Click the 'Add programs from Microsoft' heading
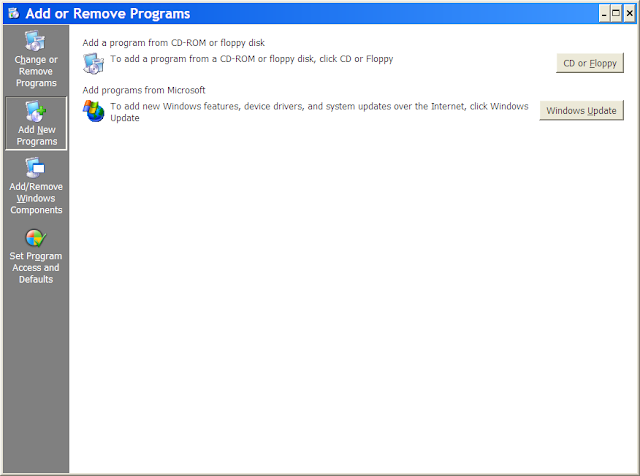 pos(144,90)
